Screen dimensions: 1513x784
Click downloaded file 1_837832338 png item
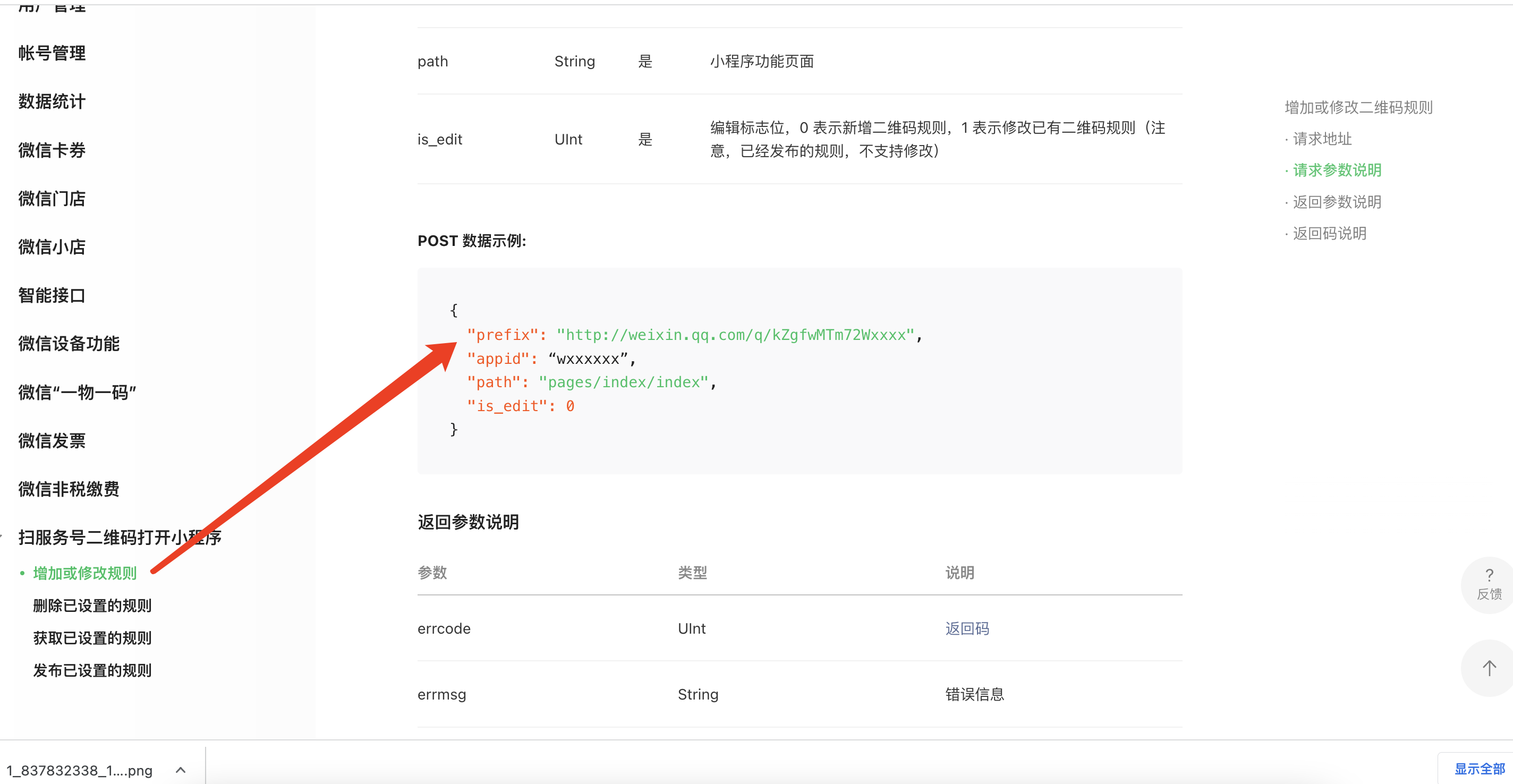pyautogui.click(x=79, y=770)
